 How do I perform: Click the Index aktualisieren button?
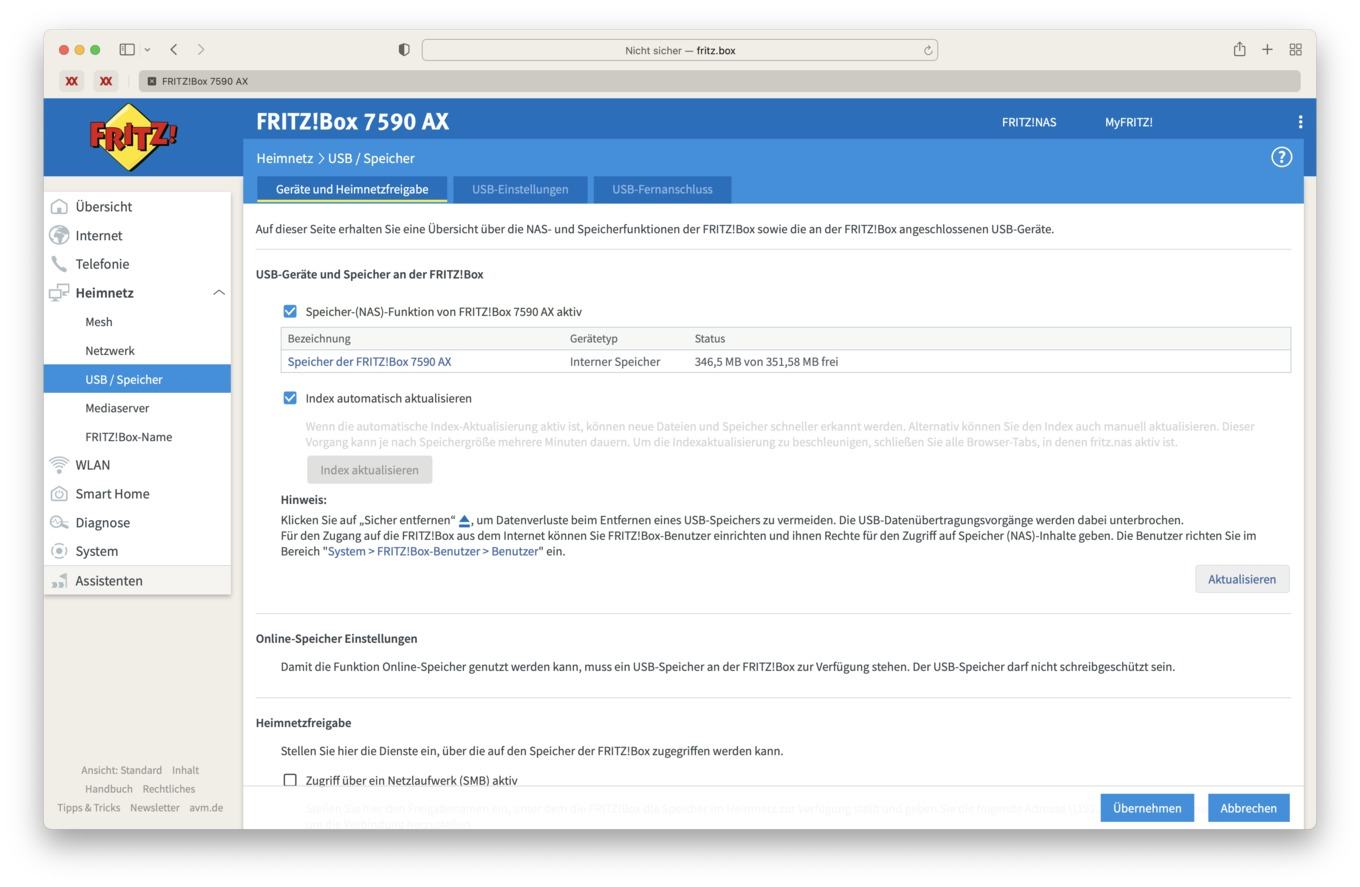369,470
